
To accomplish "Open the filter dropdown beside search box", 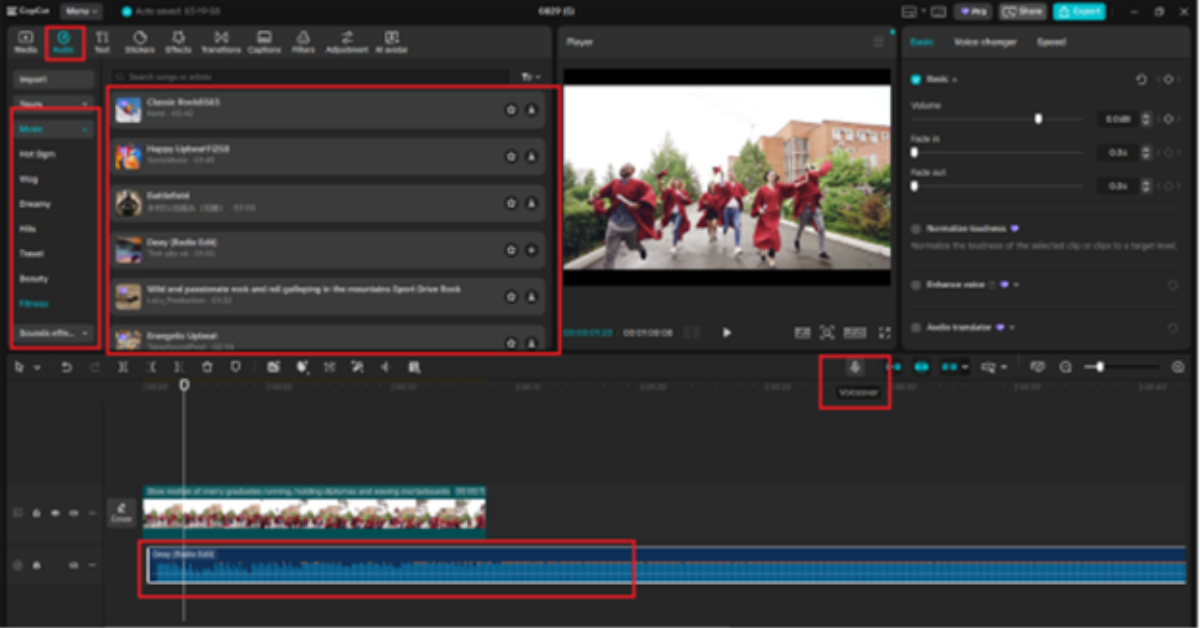I will click(x=531, y=77).
